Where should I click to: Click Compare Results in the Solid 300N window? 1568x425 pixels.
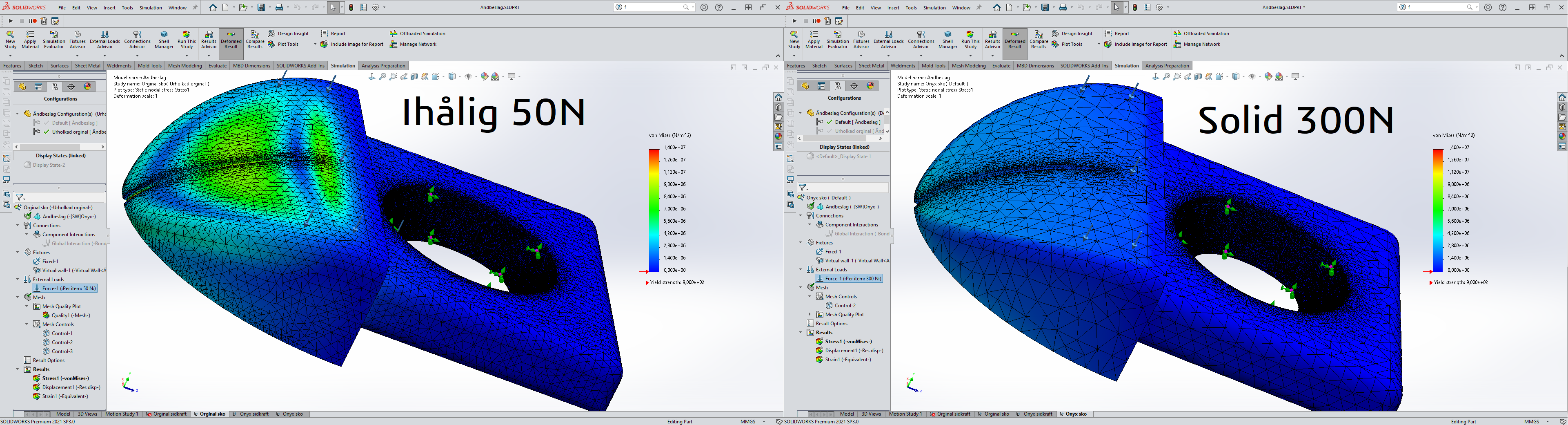[1039, 40]
